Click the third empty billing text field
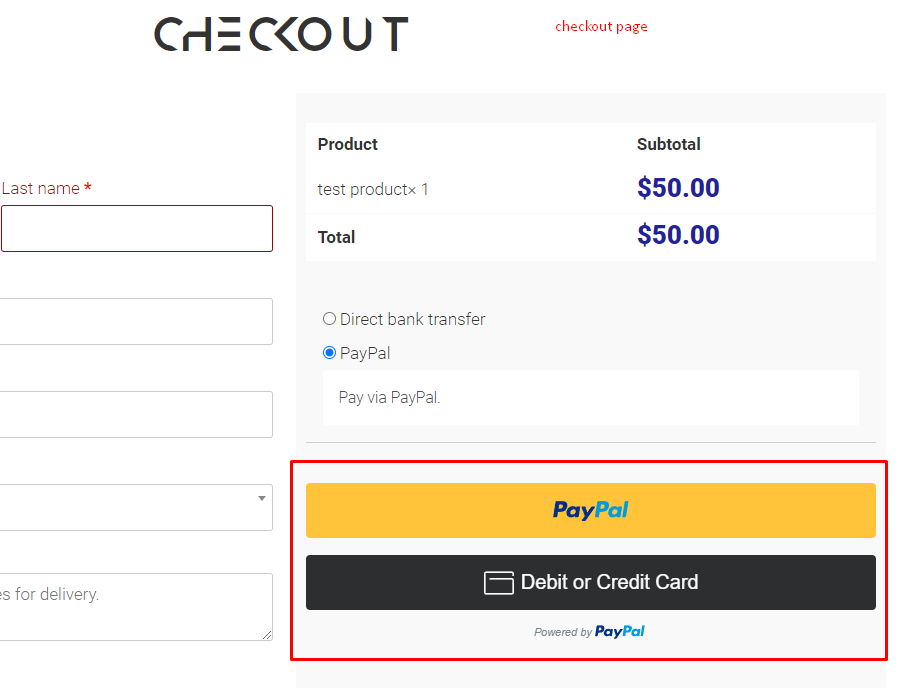The image size is (899, 691). [136, 414]
